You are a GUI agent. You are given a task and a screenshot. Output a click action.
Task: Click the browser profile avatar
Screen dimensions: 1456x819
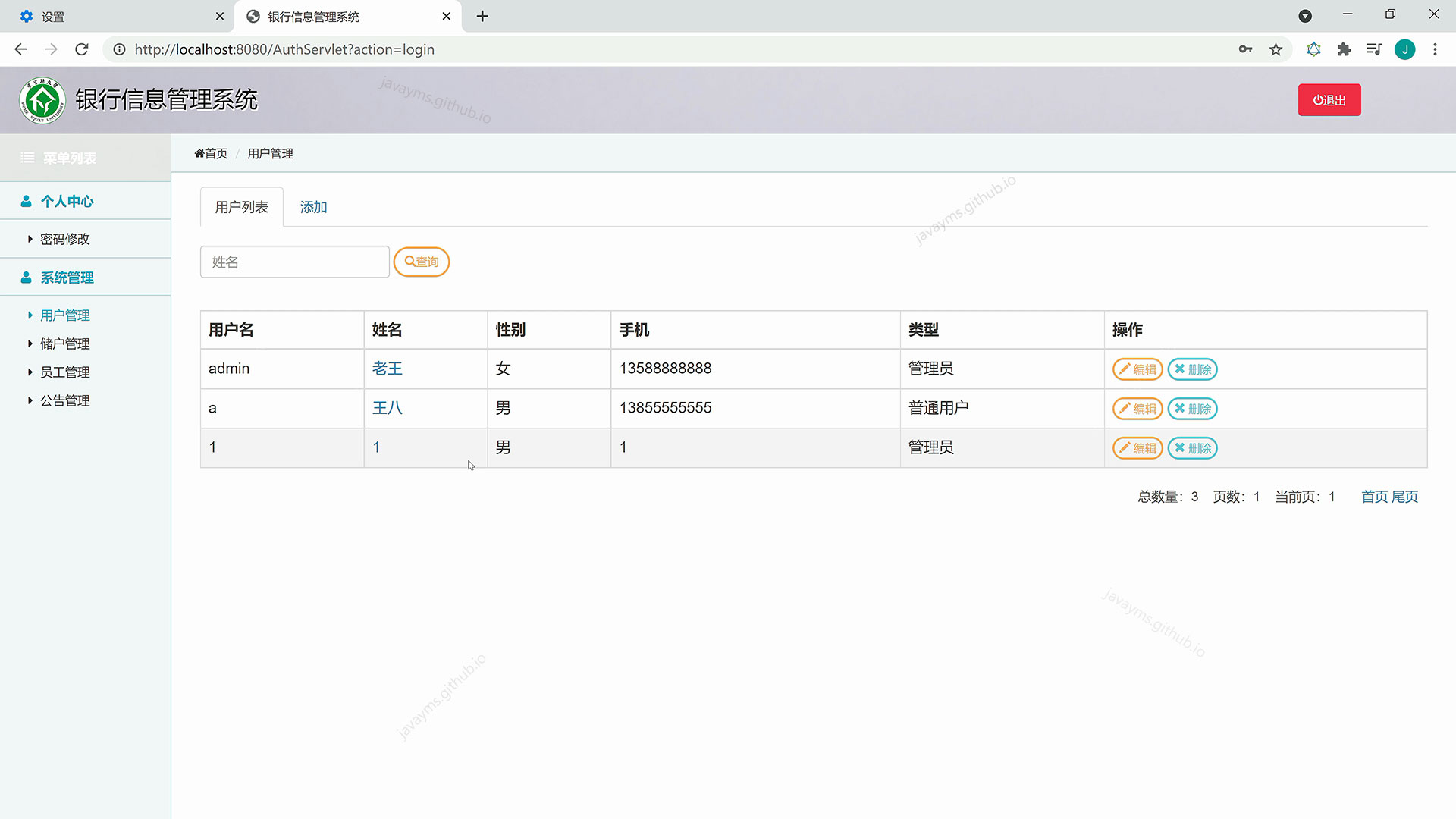tap(1405, 49)
